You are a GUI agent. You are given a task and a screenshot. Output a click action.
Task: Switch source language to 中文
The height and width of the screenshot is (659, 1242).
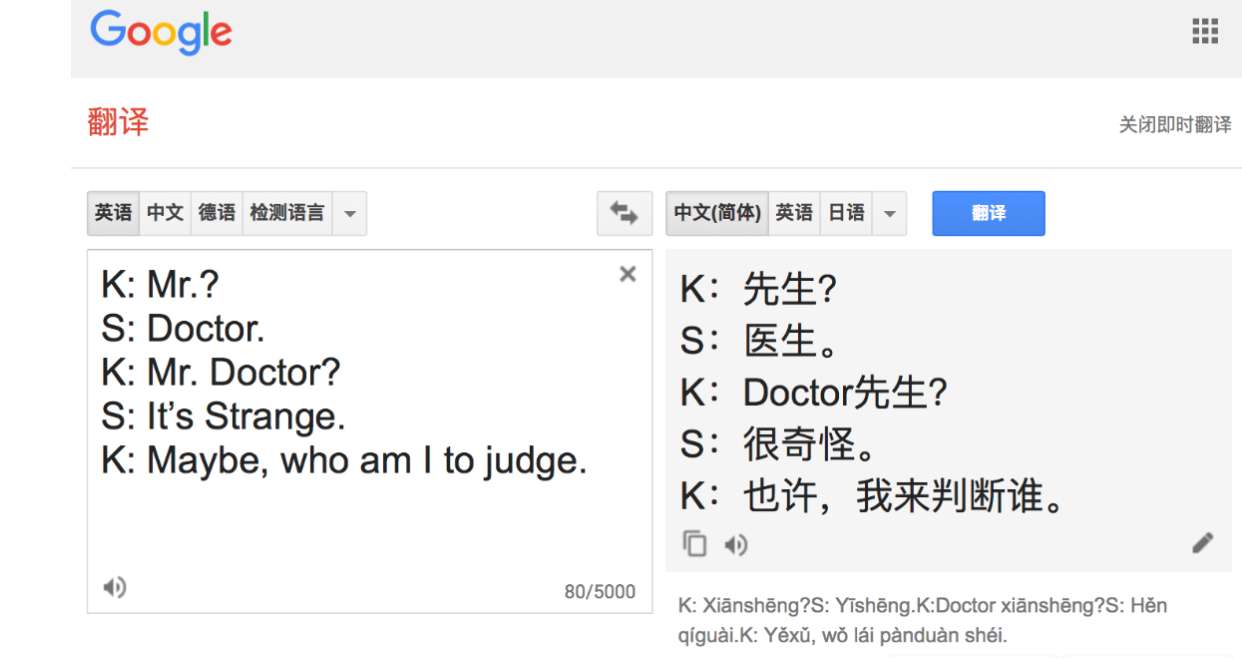(x=164, y=213)
